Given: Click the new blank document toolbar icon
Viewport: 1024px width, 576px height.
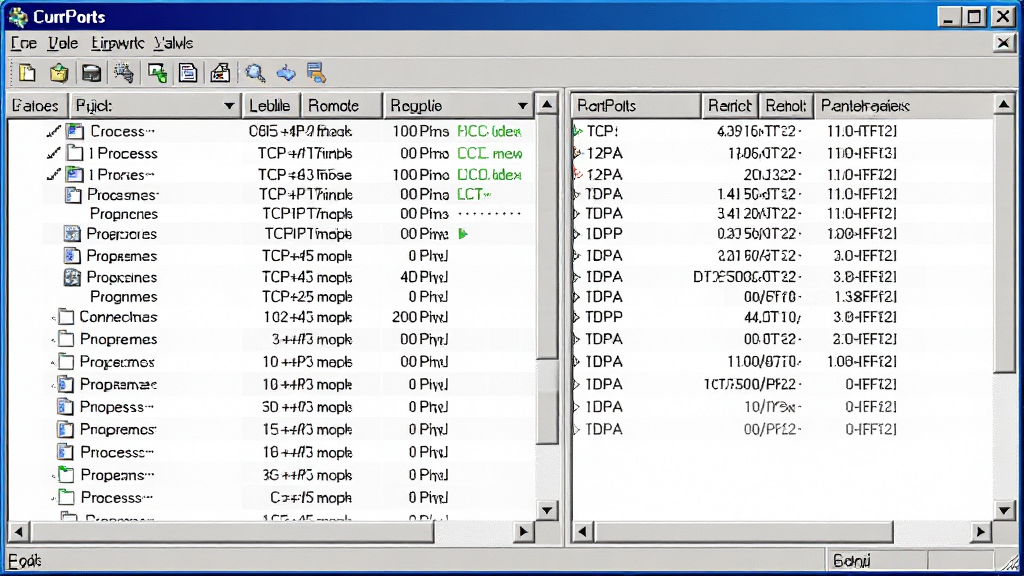Looking at the screenshot, I should [x=27, y=72].
